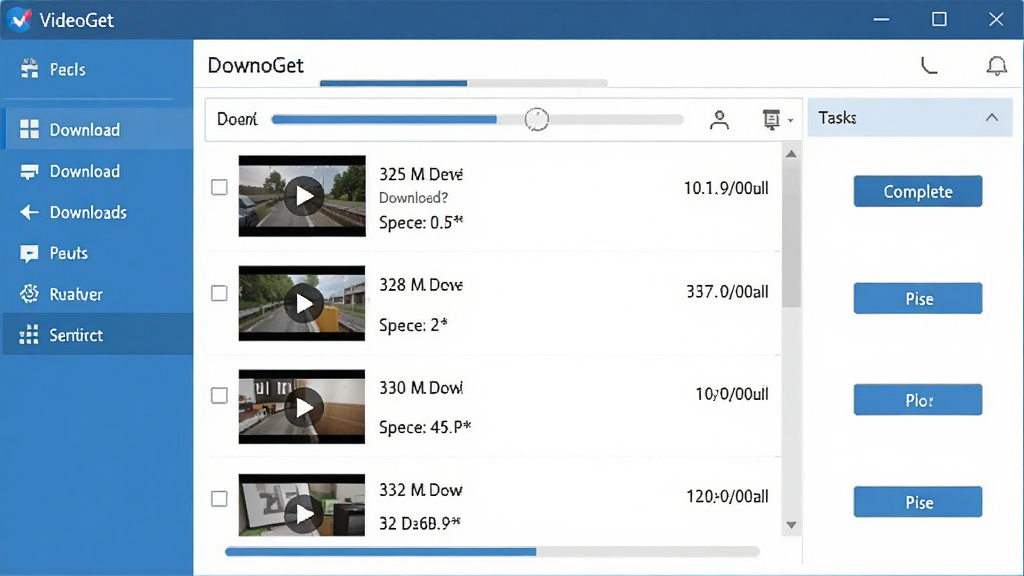
Task: Click the 330 M Dowl title
Action: coord(421,388)
